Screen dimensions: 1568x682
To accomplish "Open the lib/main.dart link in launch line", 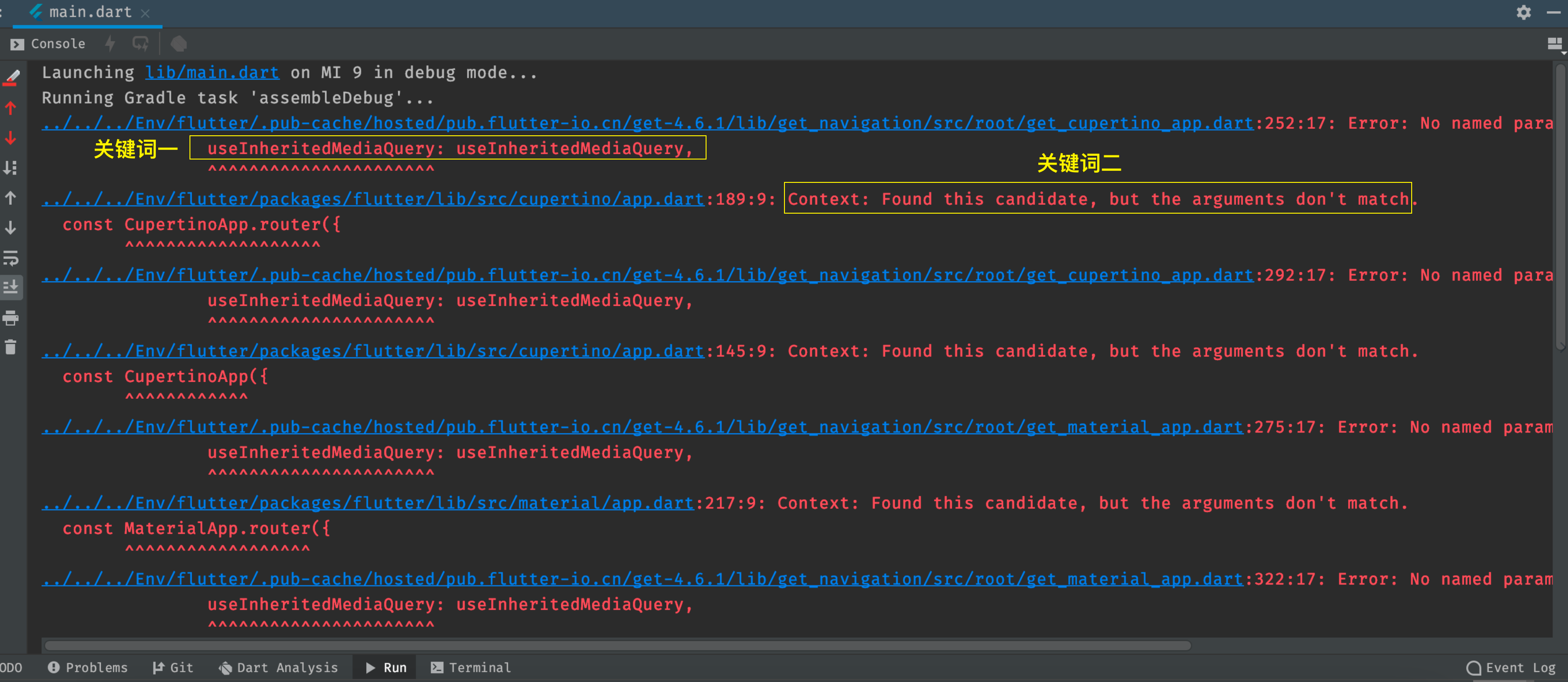I will (x=212, y=72).
